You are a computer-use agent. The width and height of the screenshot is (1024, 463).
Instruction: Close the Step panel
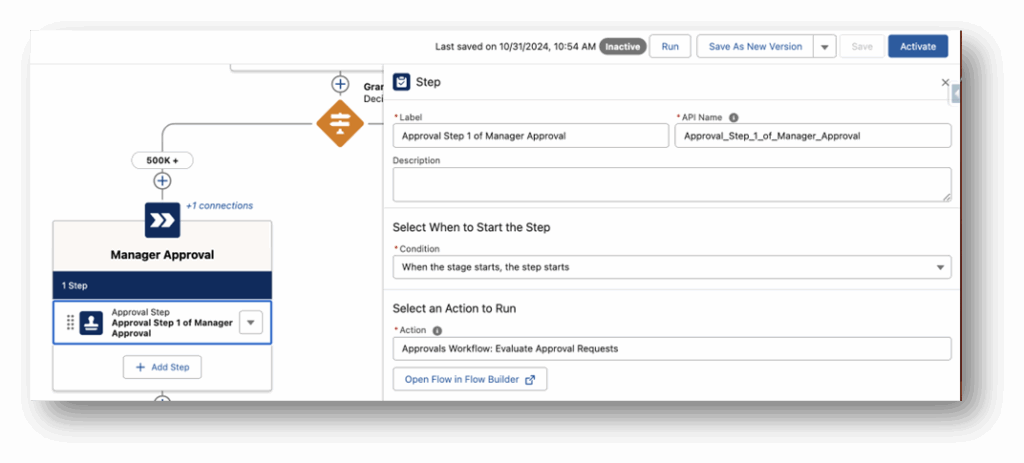coord(945,83)
